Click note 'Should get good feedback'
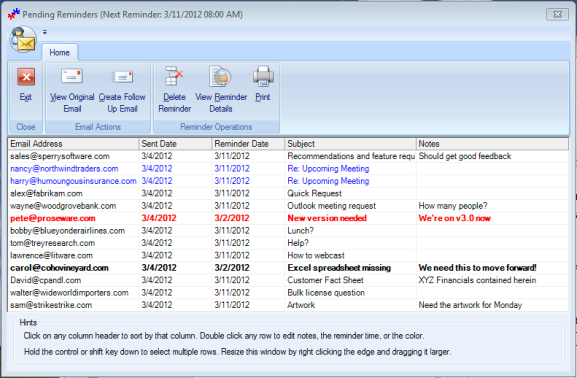This screenshot has height=378, width=577. point(465,156)
